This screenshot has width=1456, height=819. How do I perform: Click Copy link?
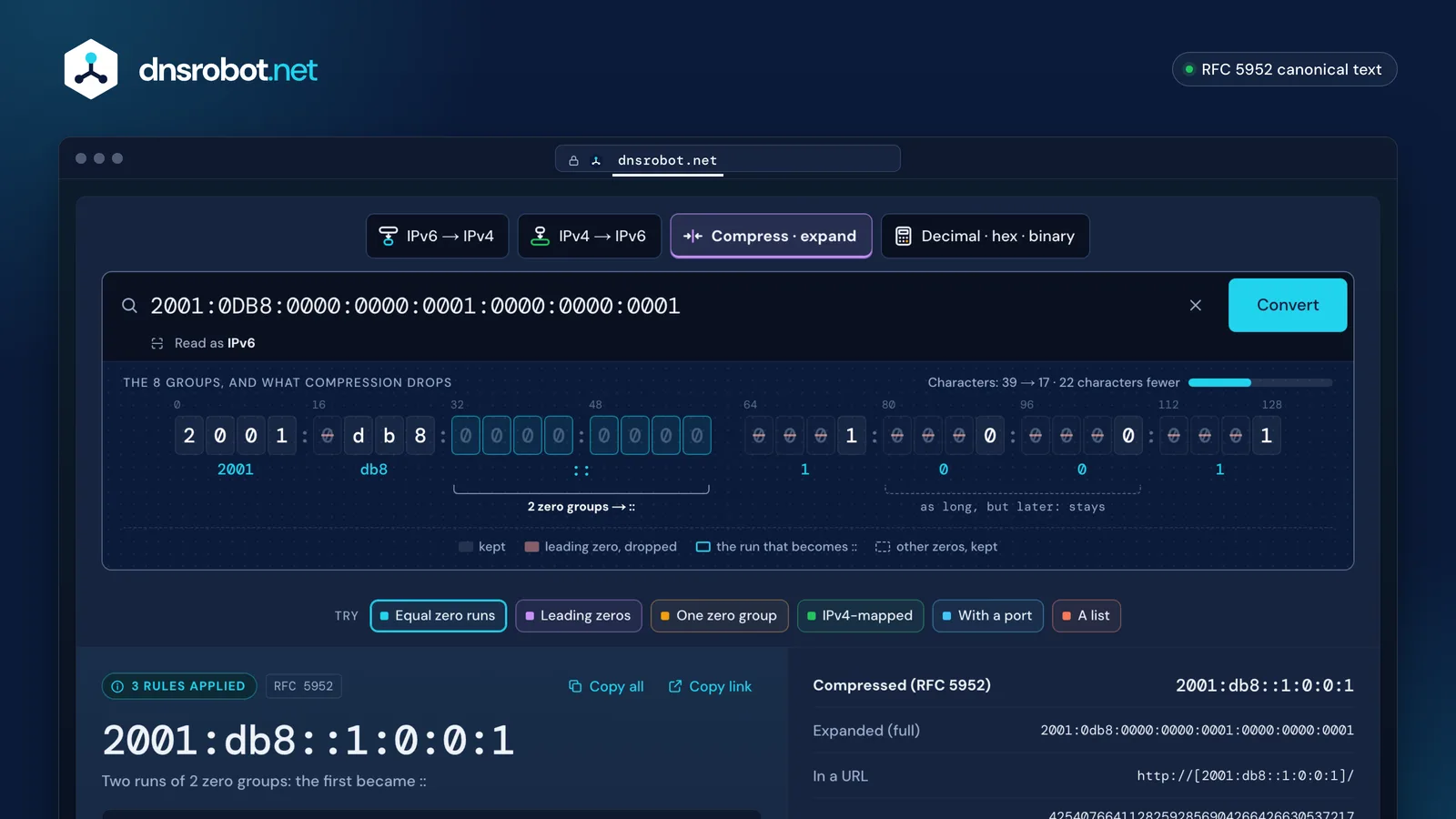click(710, 686)
